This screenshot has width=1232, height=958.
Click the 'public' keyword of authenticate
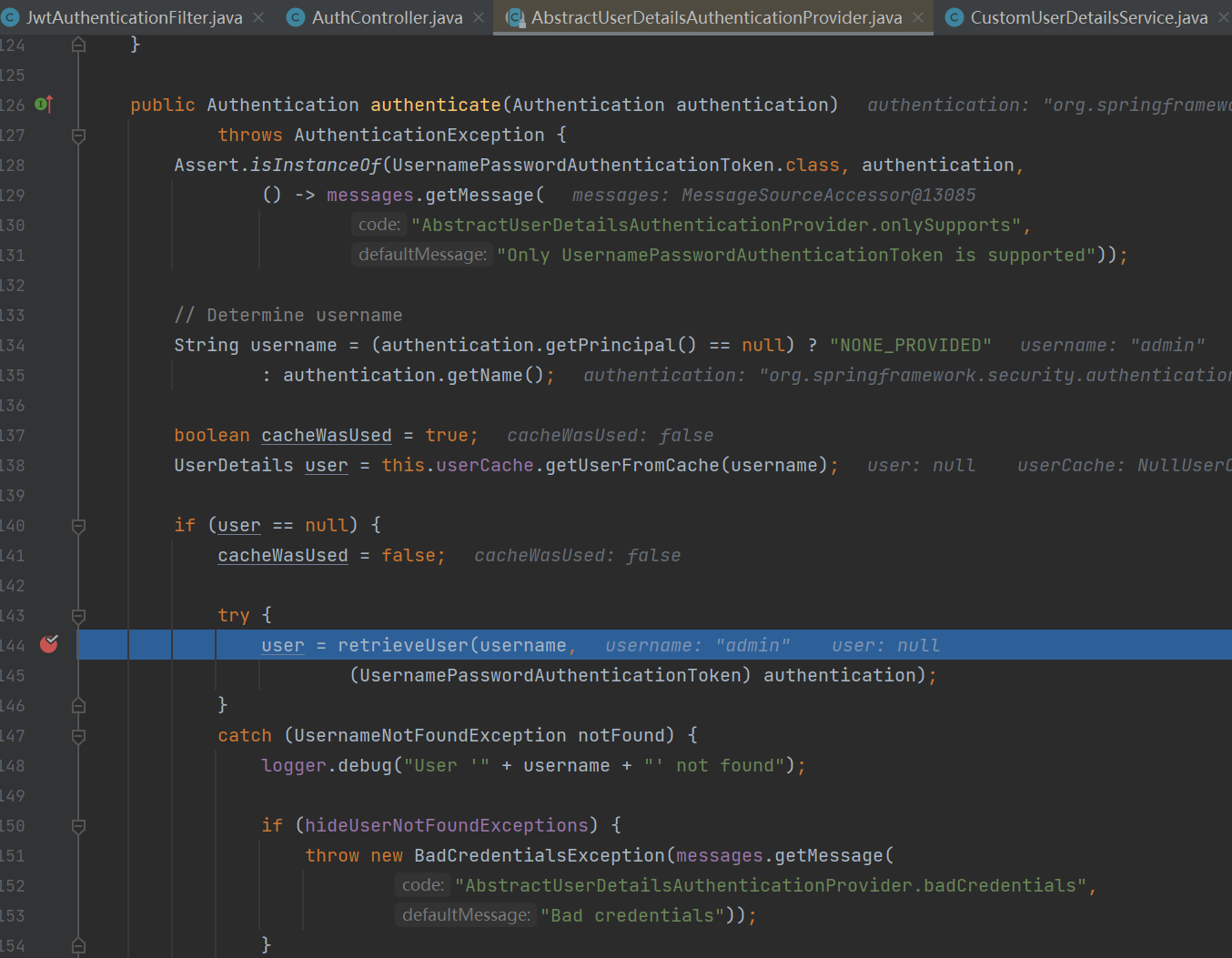pos(163,105)
